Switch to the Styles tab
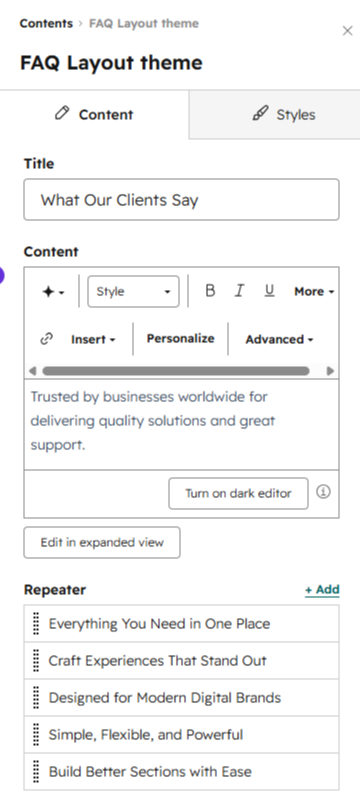 point(275,114)
